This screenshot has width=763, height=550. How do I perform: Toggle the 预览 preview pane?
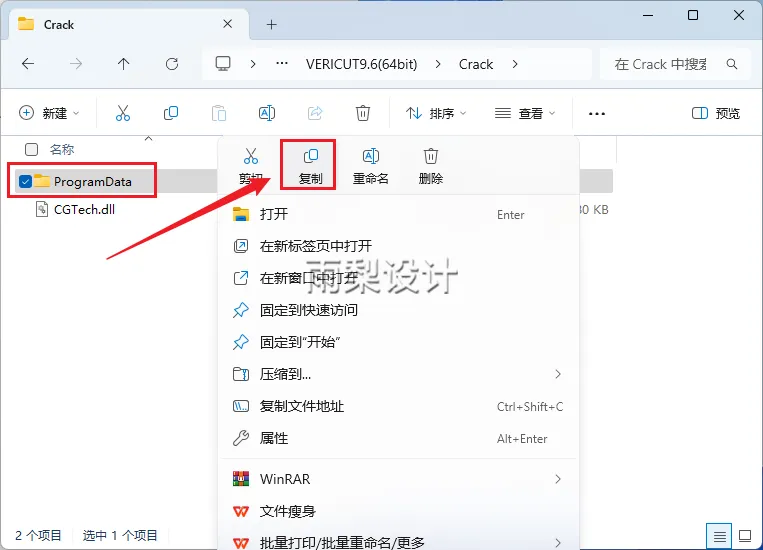[x=716, y=113]
